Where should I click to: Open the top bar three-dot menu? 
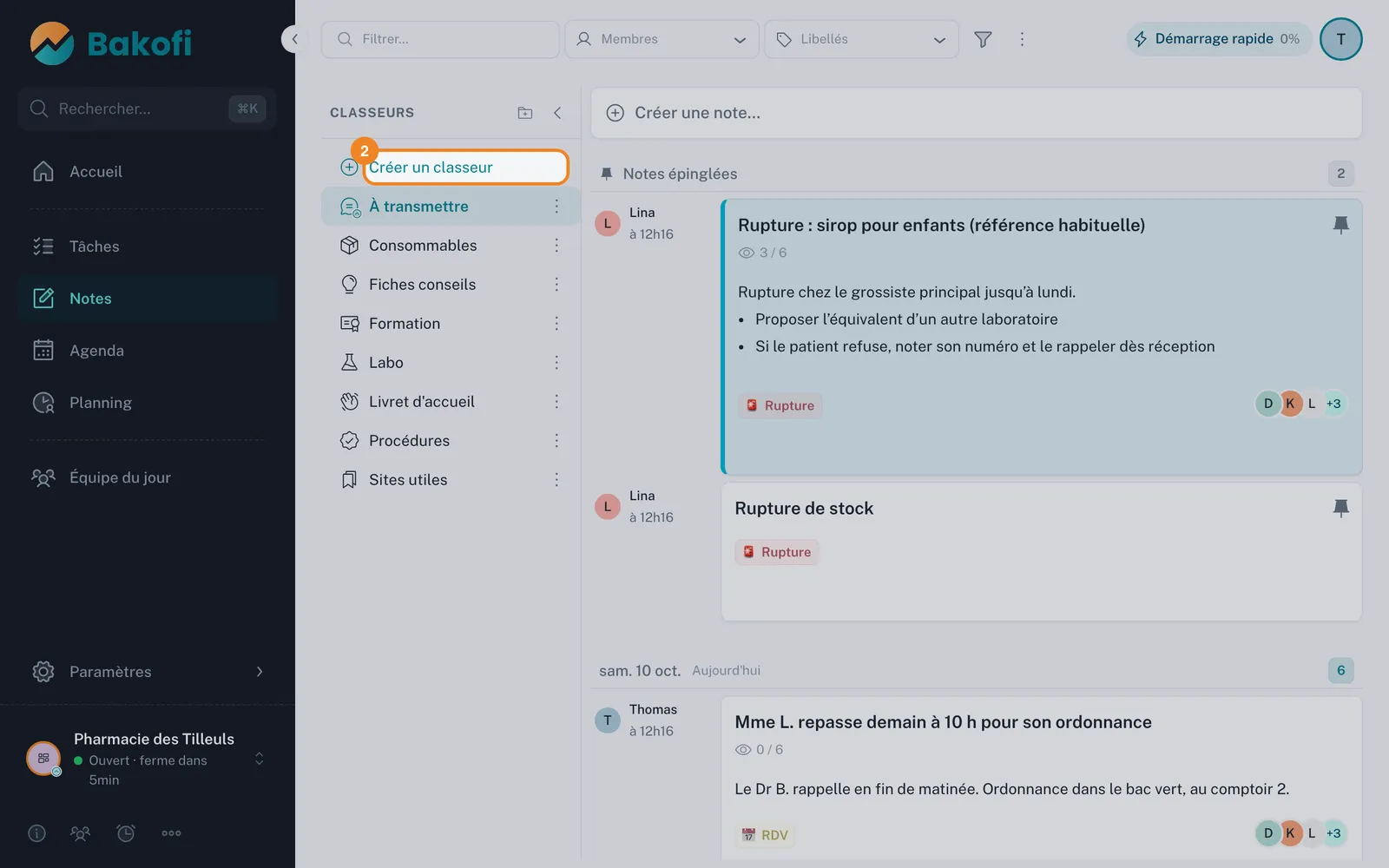pyautogui.click(x=1022, y=39)
